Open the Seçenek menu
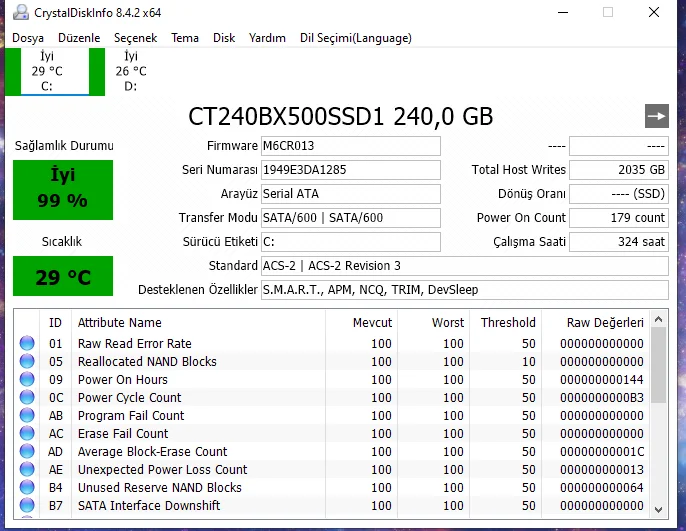 (135, 38)
